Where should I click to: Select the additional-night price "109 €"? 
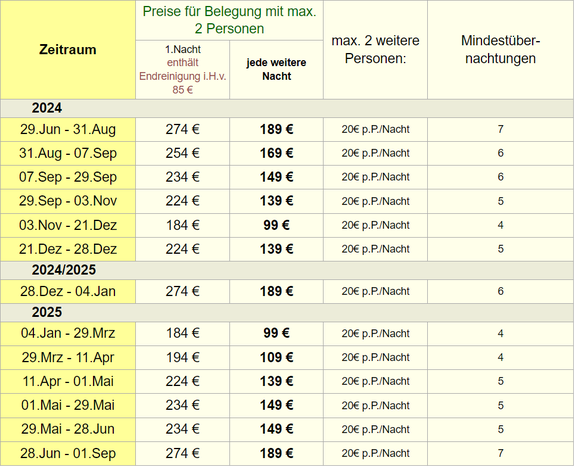pos(276,357)
